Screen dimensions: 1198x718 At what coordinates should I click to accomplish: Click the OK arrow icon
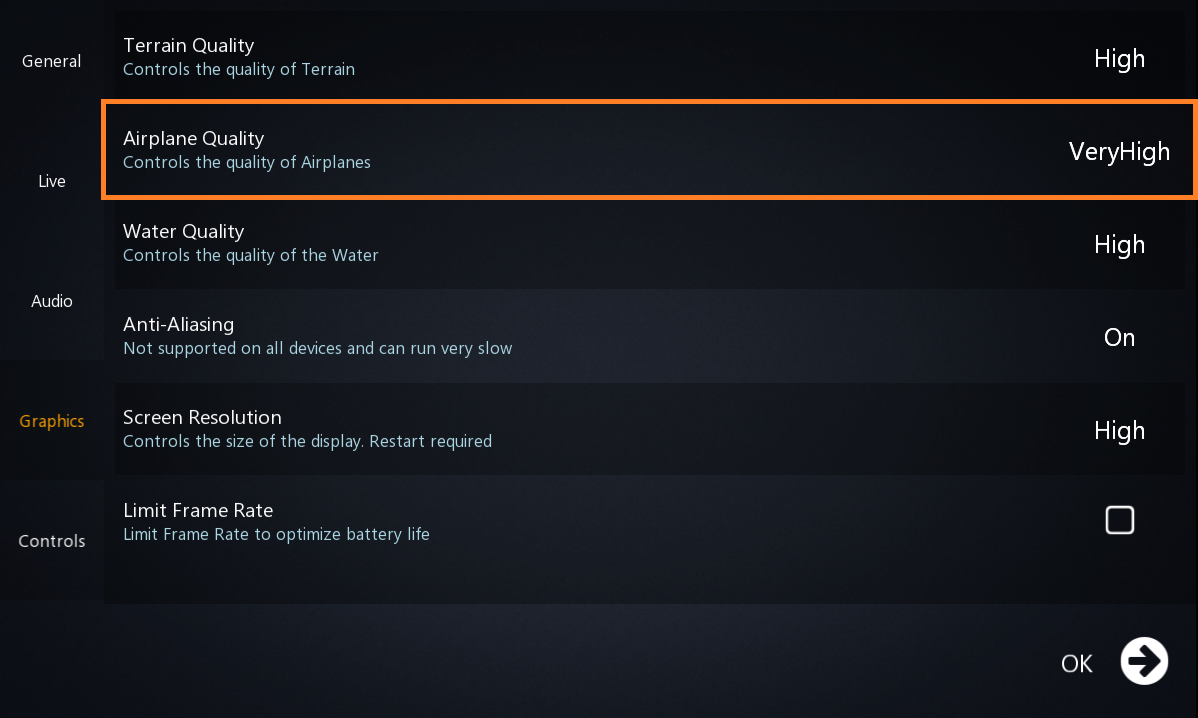1144,661
